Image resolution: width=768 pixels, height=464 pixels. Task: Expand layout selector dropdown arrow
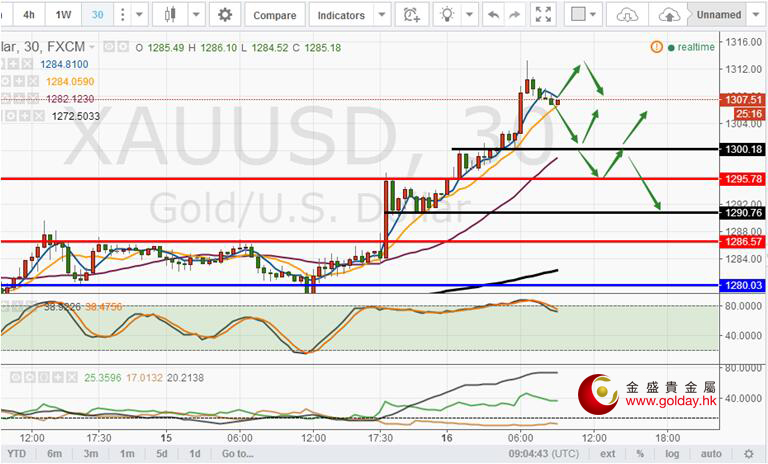click(x=593, y=15)
